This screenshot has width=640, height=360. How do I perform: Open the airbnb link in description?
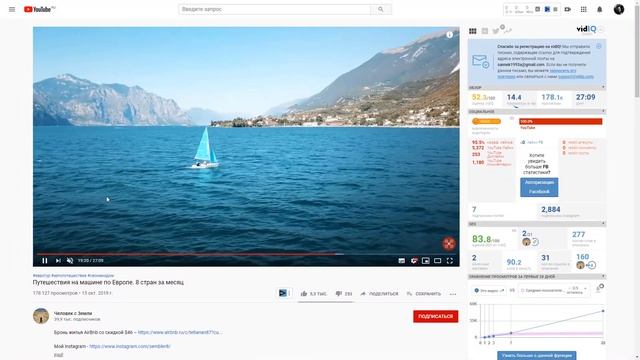pyautogui.click(x=180, y=332)
